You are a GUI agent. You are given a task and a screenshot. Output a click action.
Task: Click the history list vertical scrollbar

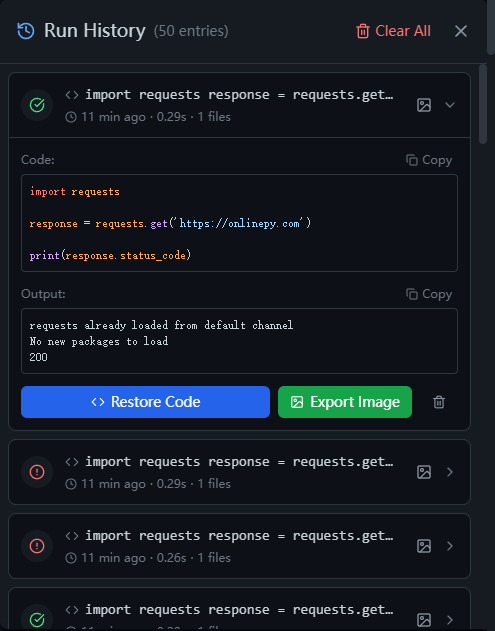click(483, 104)
